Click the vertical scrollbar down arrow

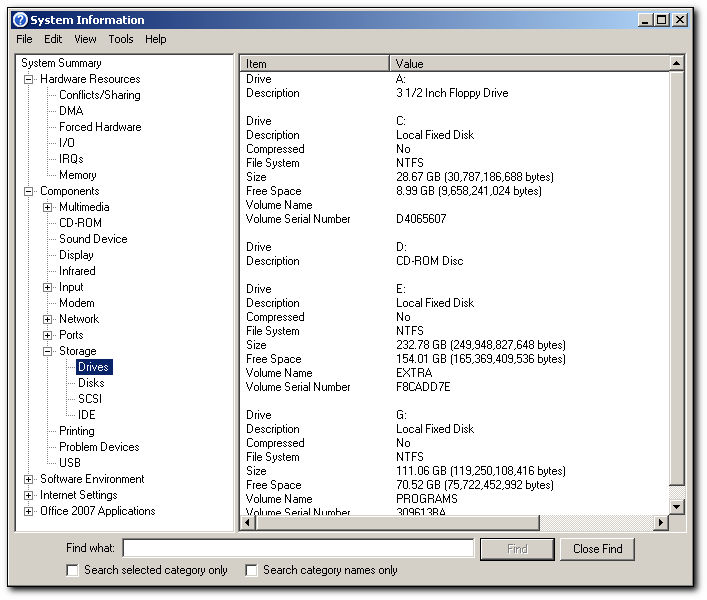pos(676,507)
